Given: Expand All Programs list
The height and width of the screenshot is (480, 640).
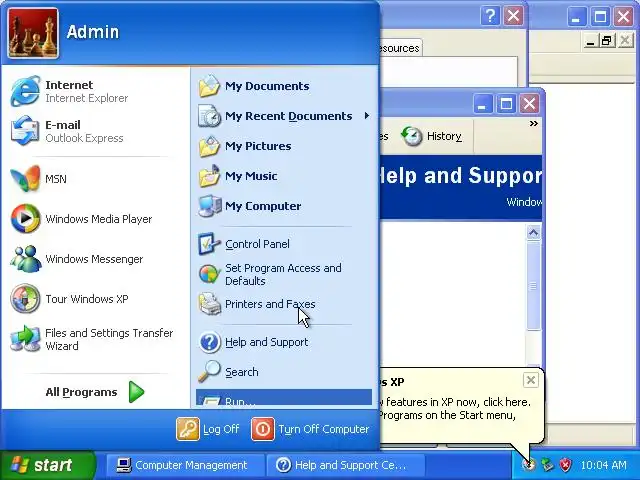Looking at the screenshot, I should [x=96, y=392].
